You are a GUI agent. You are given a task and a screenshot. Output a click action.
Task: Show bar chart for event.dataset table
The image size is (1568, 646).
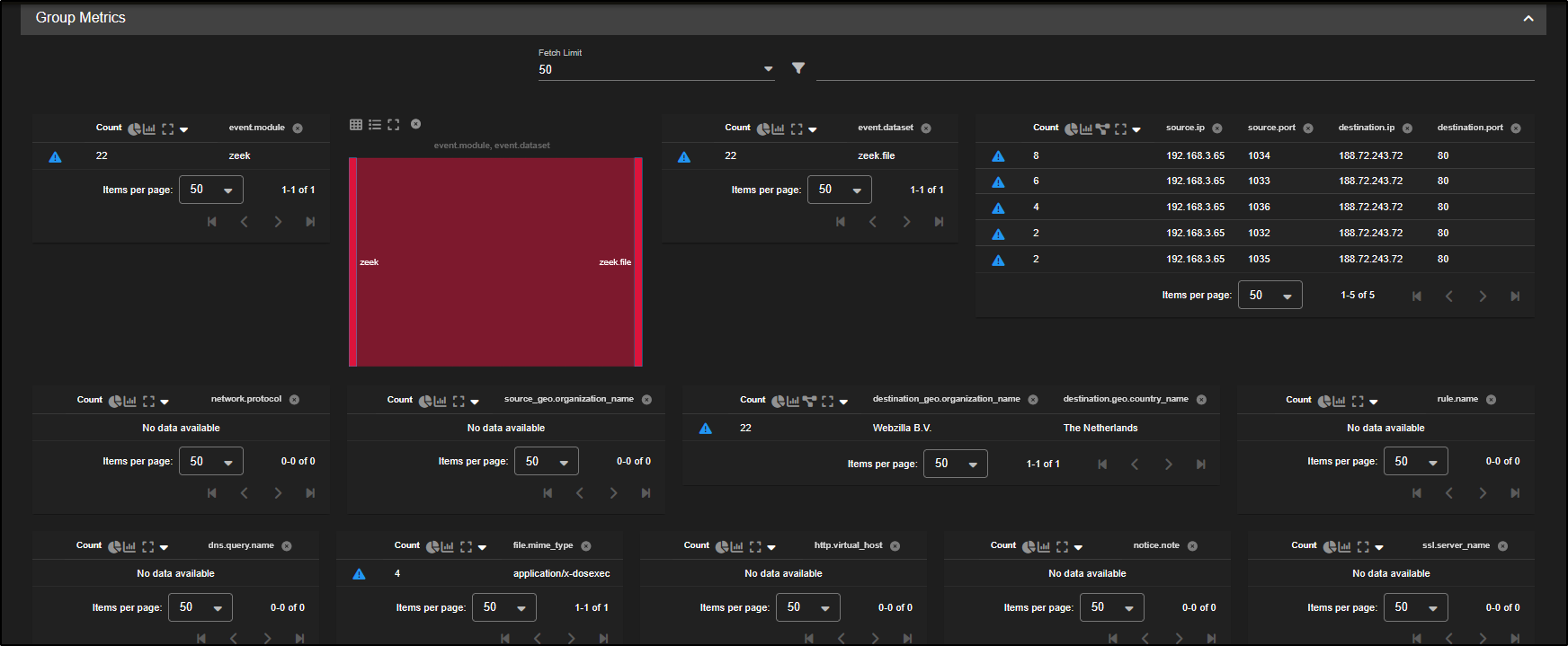779,129
